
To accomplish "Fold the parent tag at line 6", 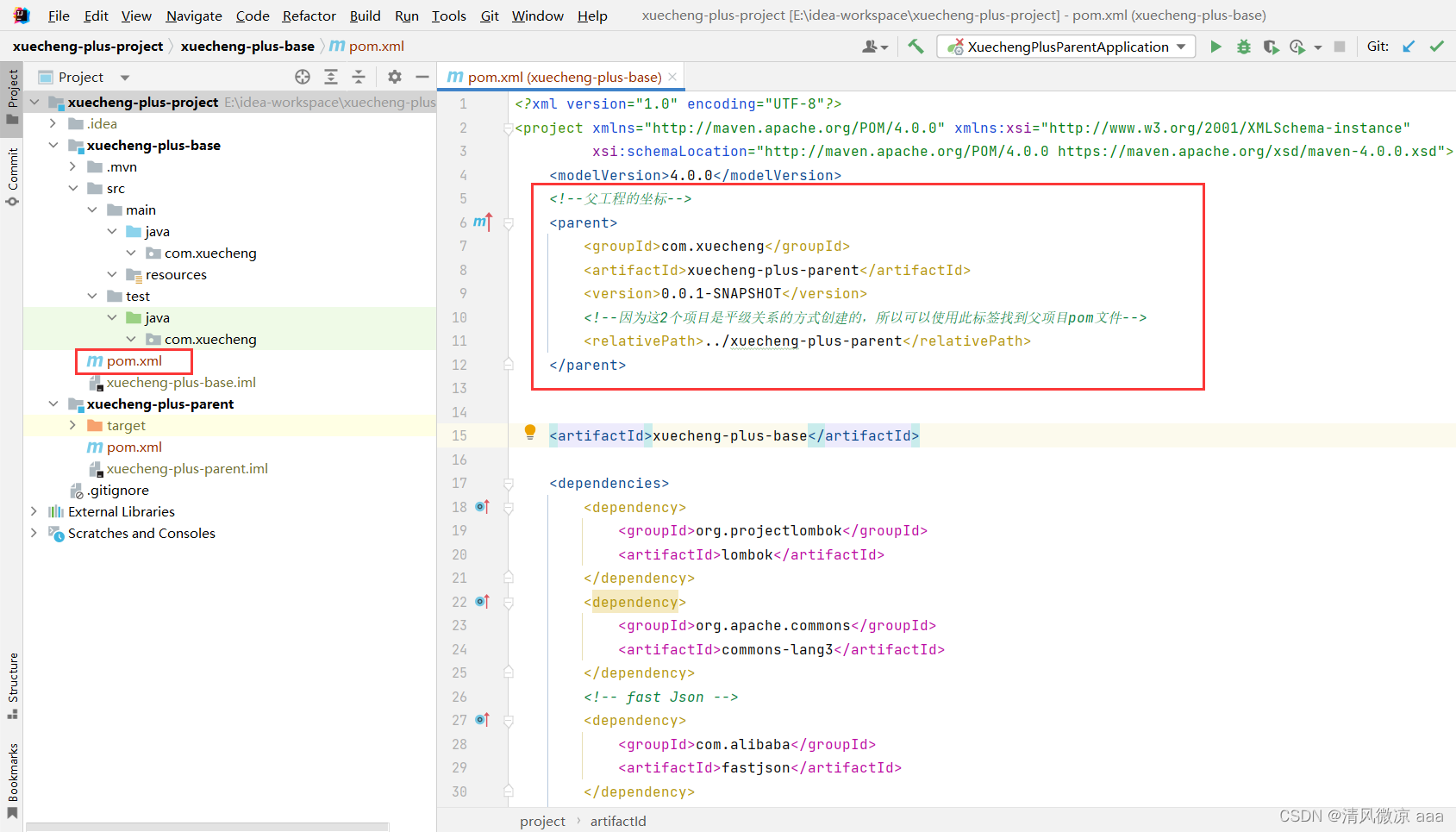I will point(509,223).
